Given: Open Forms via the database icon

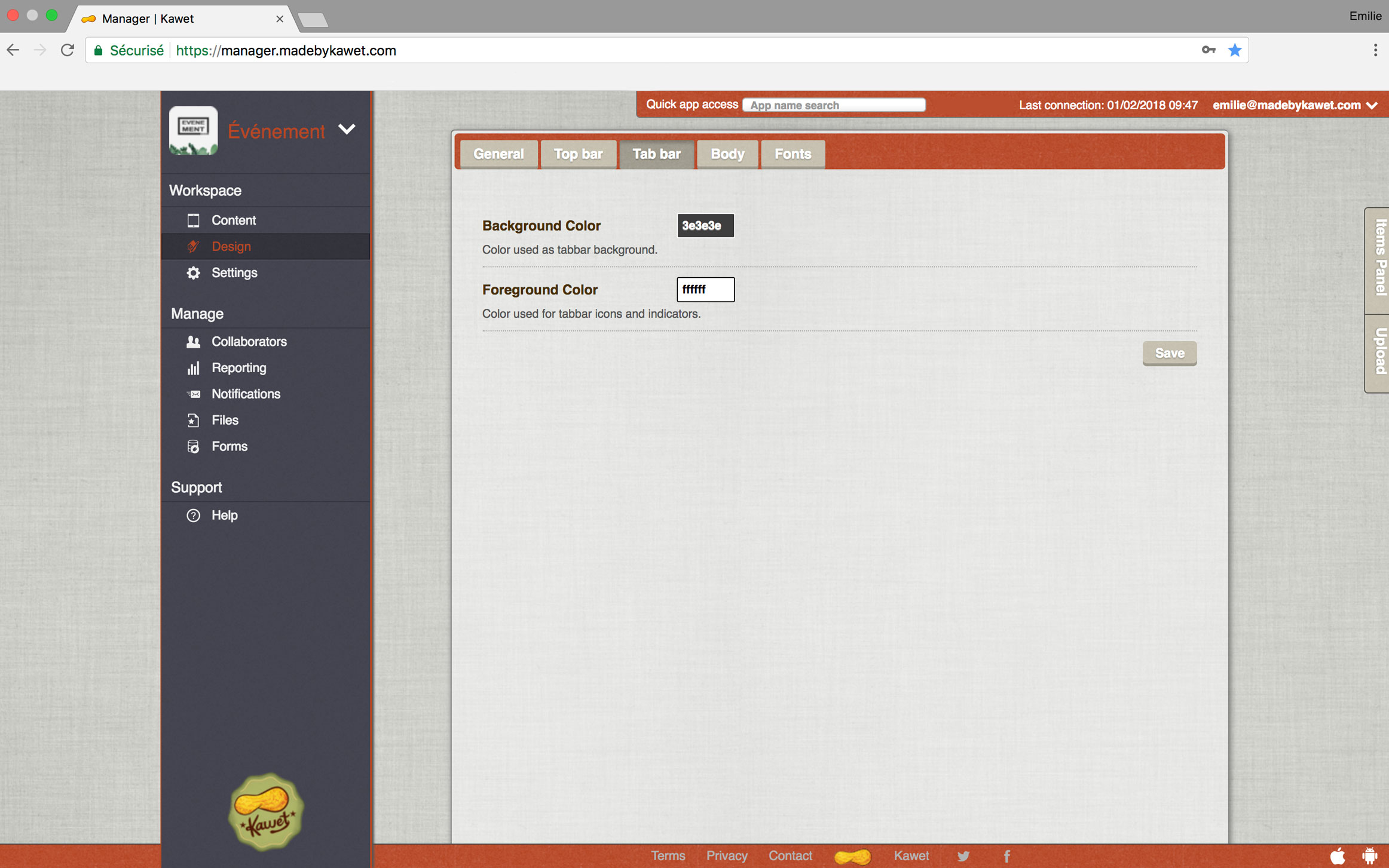Looking at the screenshot, I should click(192, 446).
